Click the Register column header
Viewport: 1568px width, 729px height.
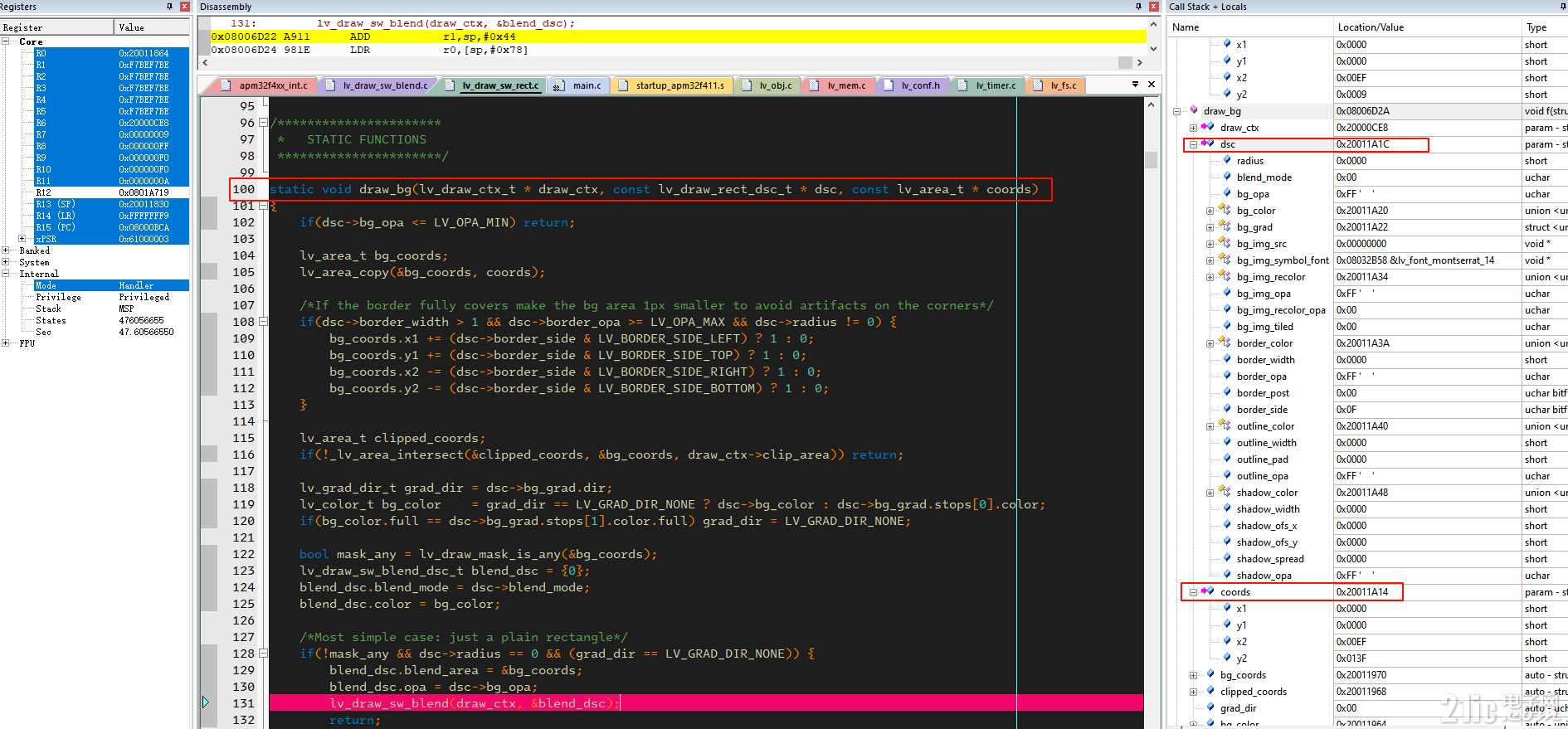pos(57,27)
